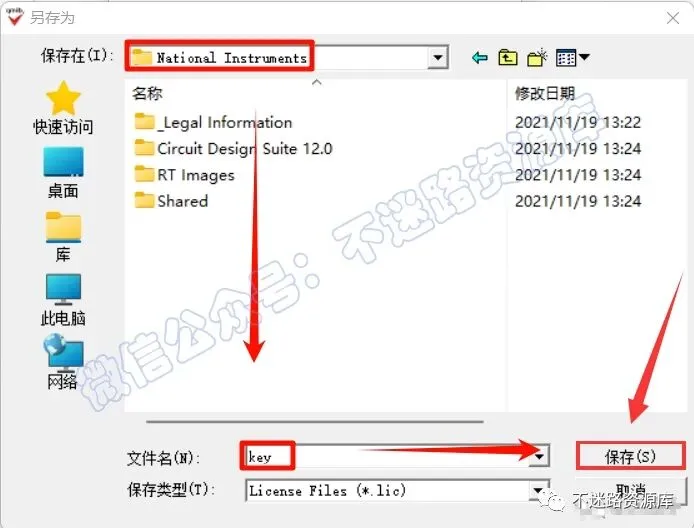Select Circuit Design Suite 12.0 folder
Viewport: 694px width, 528px height.
point(233,149)
